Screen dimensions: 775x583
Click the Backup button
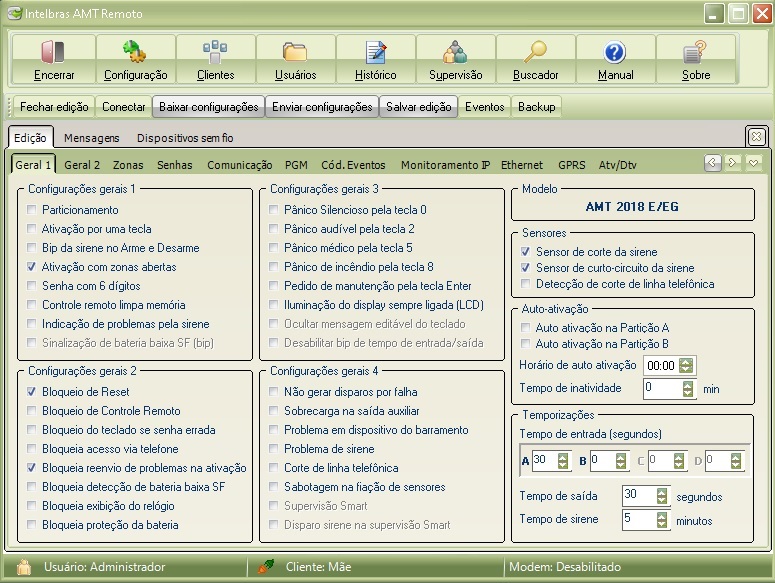click(x=536, y=107)
